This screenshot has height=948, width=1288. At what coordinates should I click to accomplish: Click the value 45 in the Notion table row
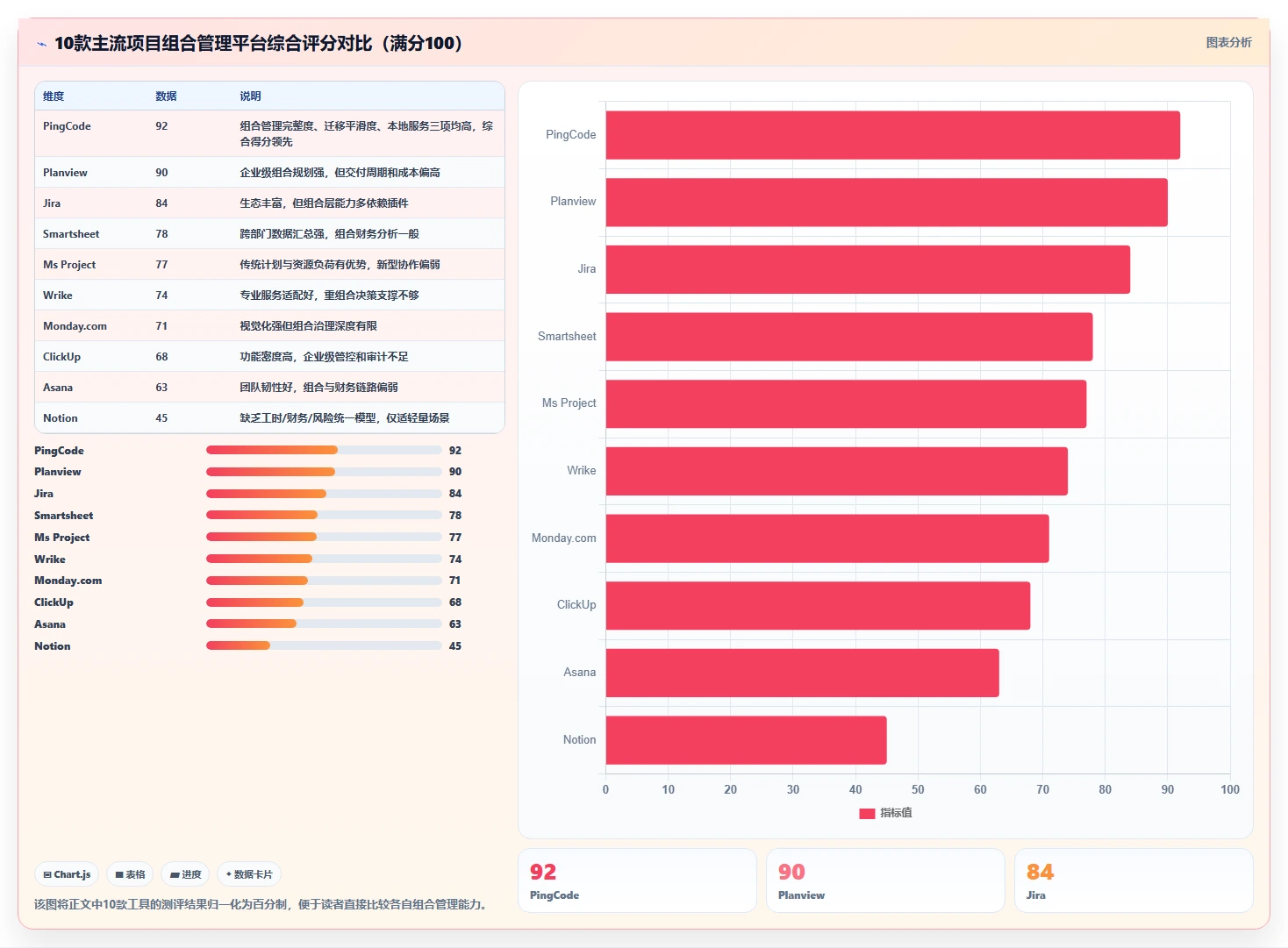tap(161, 418)
